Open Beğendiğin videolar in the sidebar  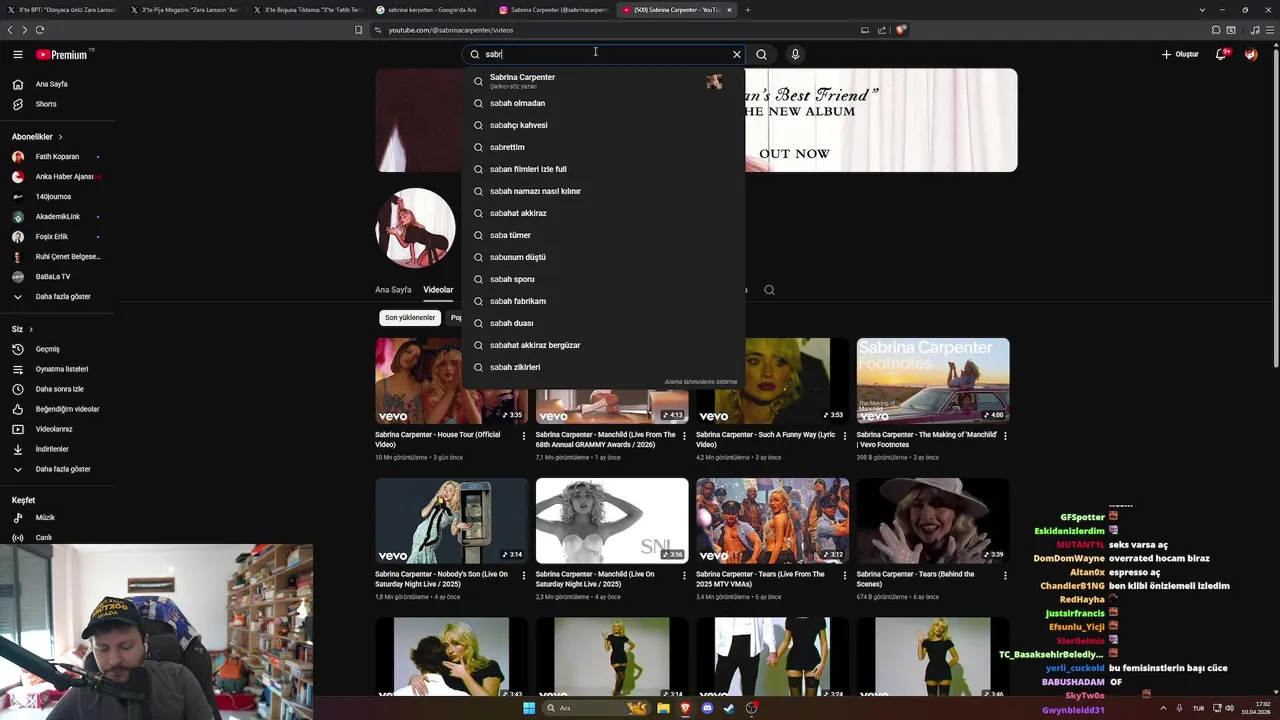pyautogui.click(x=57, y=409)
